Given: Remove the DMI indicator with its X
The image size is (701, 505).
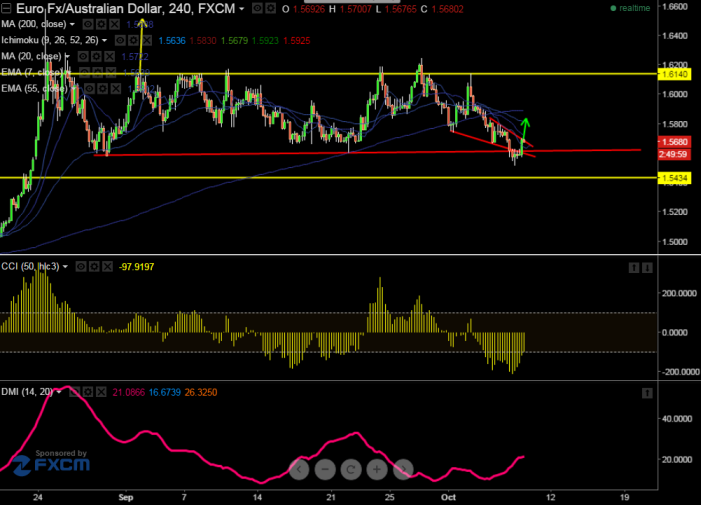Looking at the screenshot, I should click(101, 392).
